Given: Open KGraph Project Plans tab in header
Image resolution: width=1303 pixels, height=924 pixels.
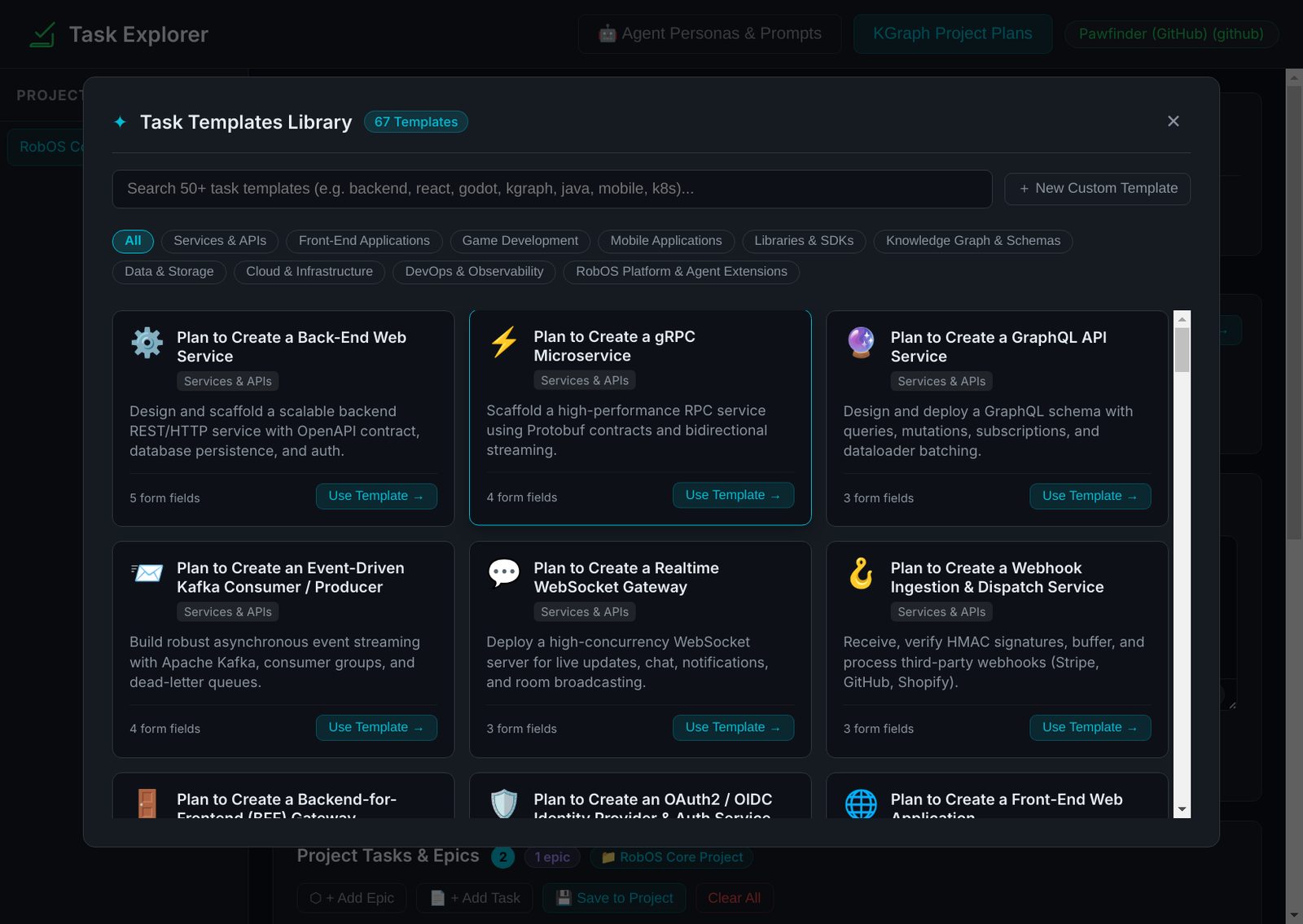Looking at the screenshot, I should tap(953, 34).
